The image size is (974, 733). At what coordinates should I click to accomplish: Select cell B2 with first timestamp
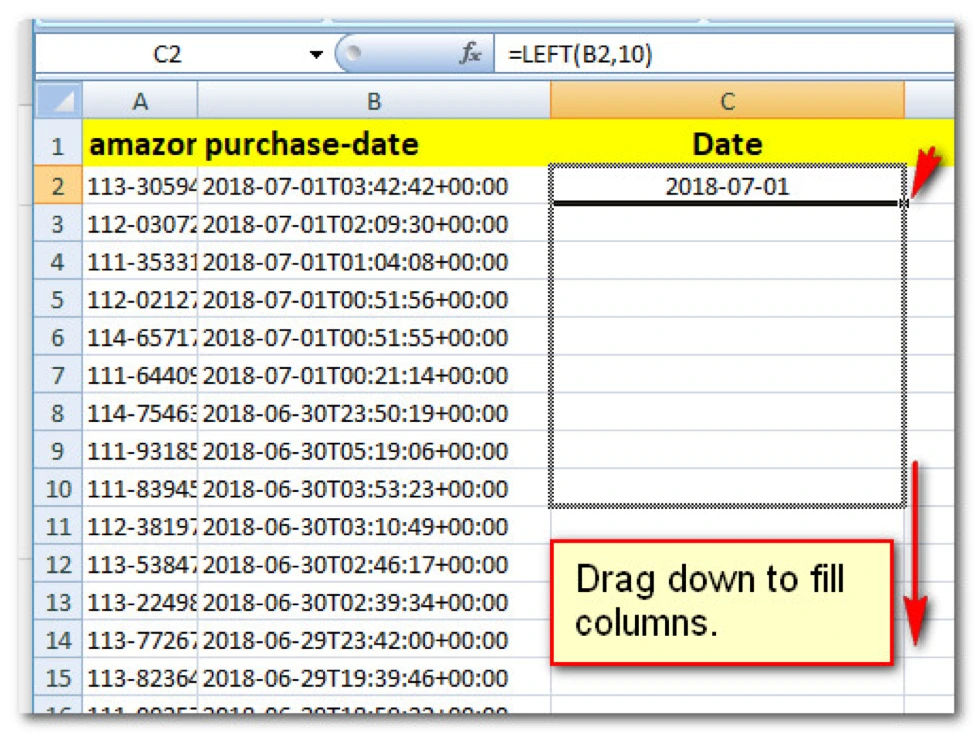[x=373, y=186]
